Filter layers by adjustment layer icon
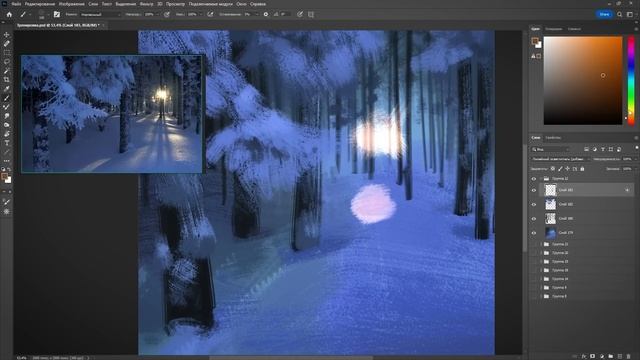The width and height of the screenshot is (640, 360). coord(595,149)
